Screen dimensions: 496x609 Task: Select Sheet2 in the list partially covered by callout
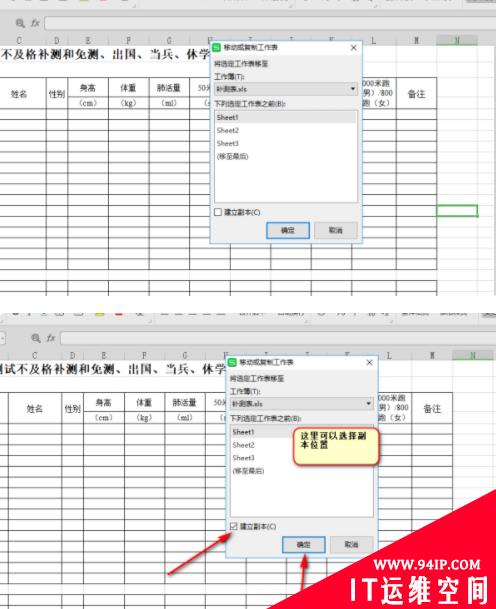tap(244, 445)
